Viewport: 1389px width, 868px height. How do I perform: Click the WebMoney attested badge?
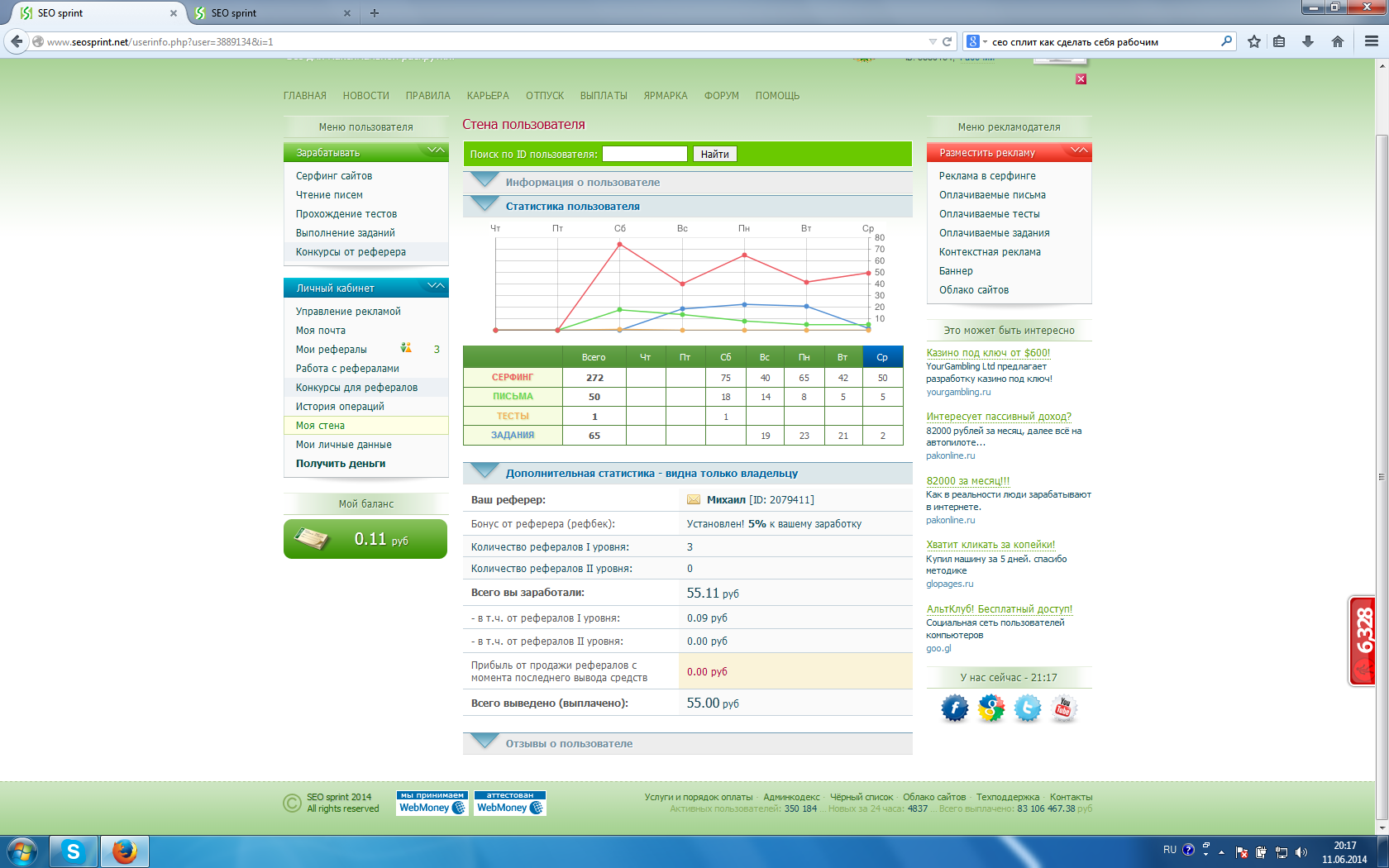coord(510,804)
